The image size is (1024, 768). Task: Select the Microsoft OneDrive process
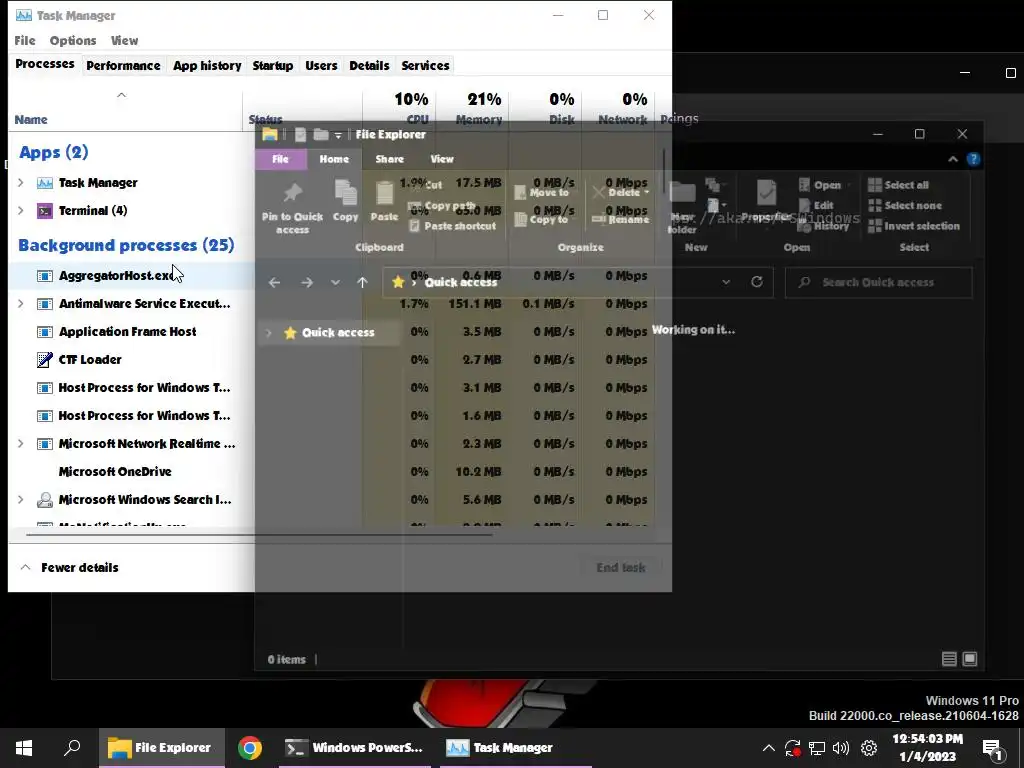(x=115, y=472)
